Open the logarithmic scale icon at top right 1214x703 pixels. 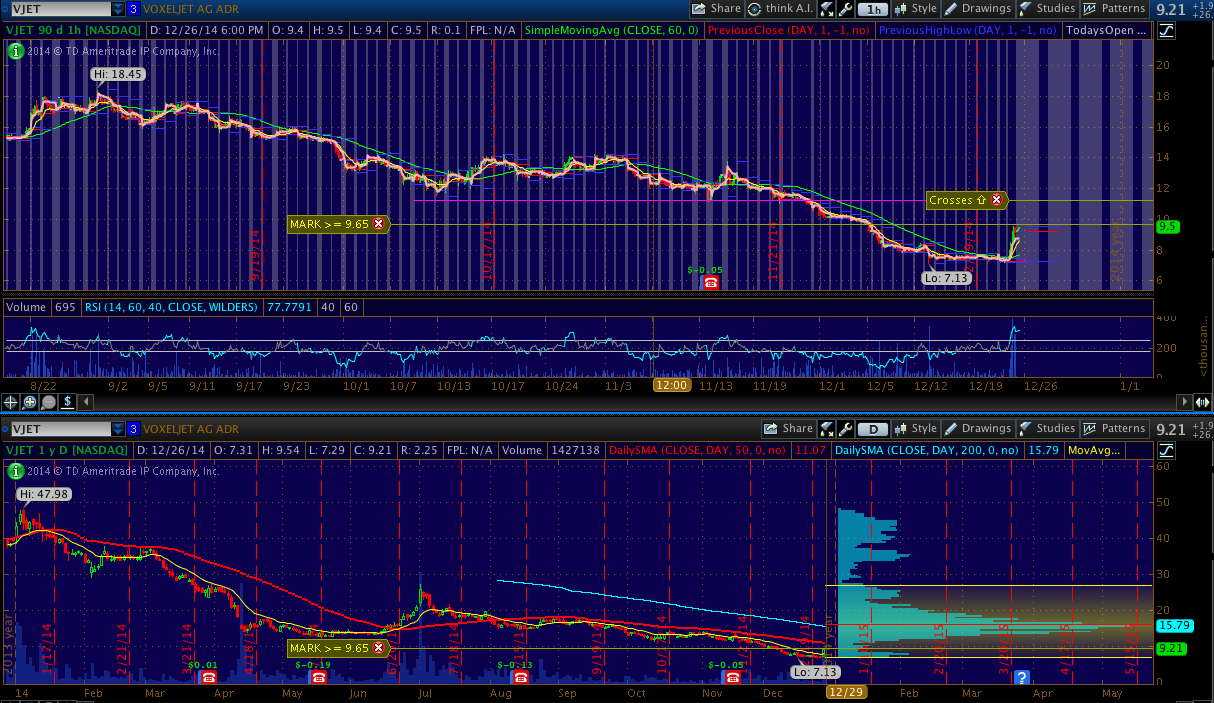tap(1166, 30)
